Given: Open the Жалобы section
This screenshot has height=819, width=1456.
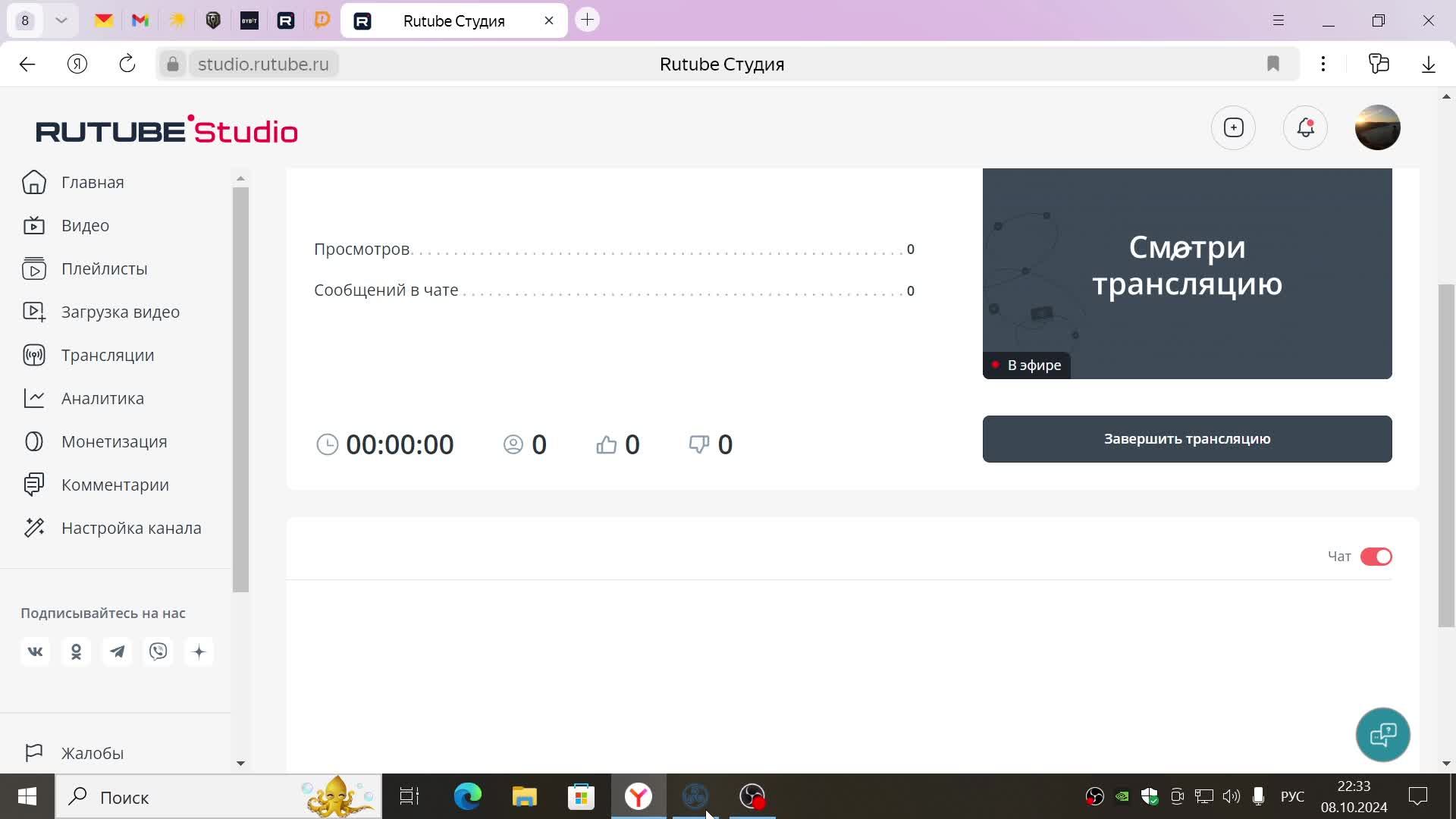Looking at the screenshot, I should [x=73, y=754].
